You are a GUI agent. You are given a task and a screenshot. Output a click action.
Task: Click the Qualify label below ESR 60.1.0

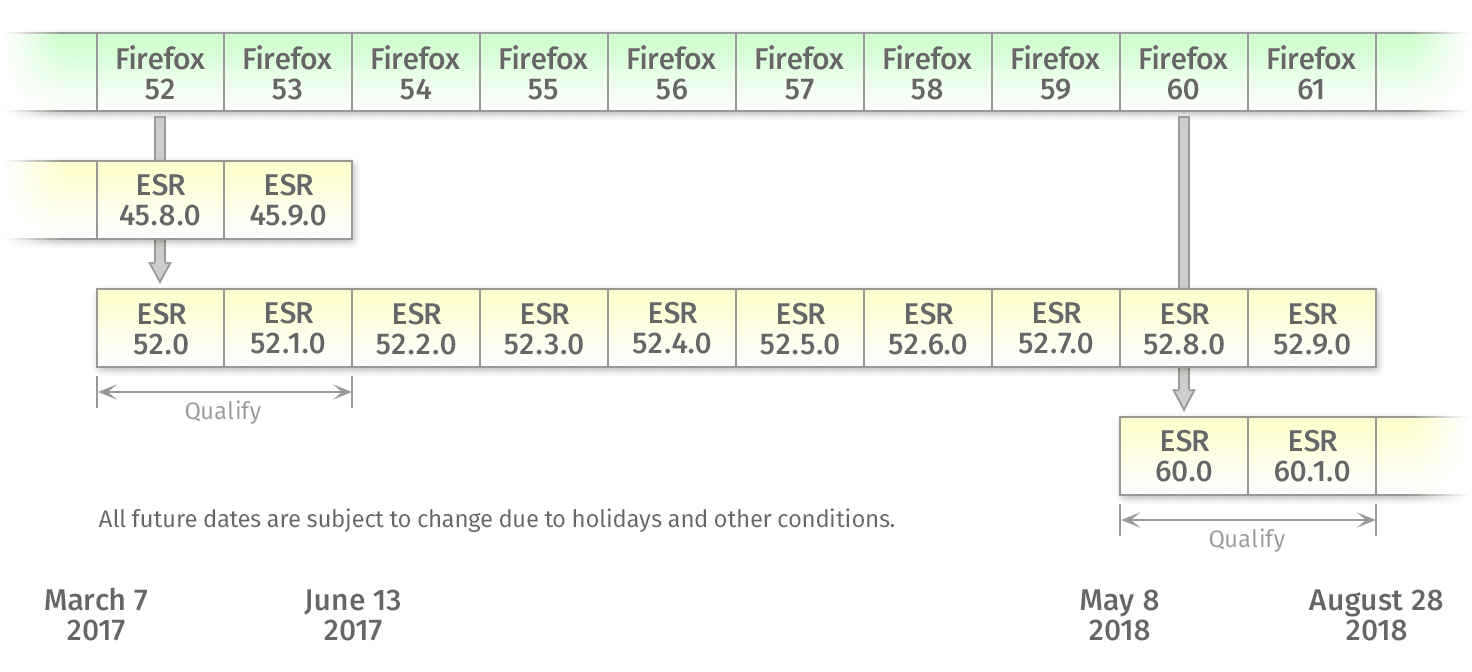click(1247, 539)
